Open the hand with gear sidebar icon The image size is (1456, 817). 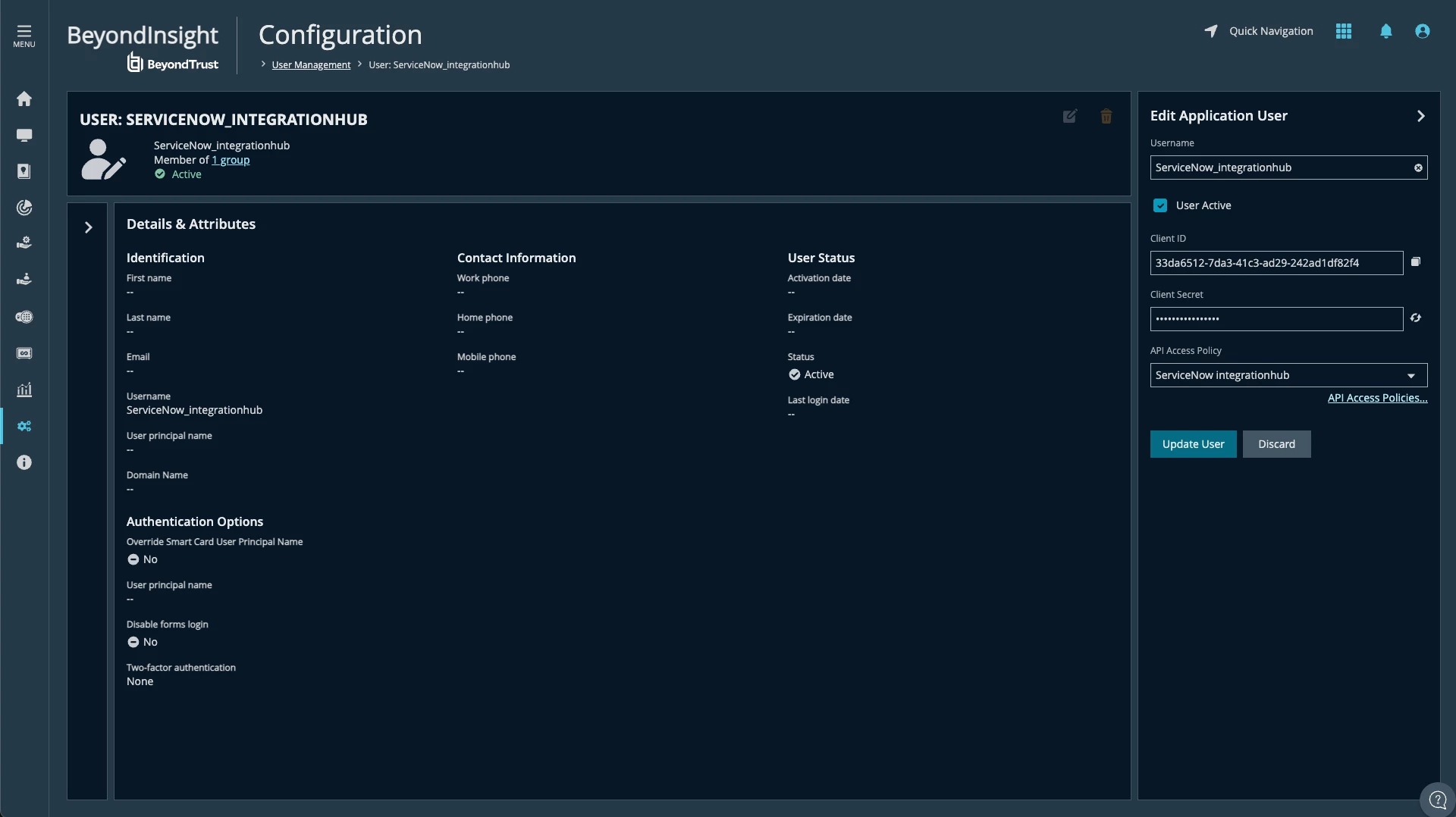[x=24, y=243]
